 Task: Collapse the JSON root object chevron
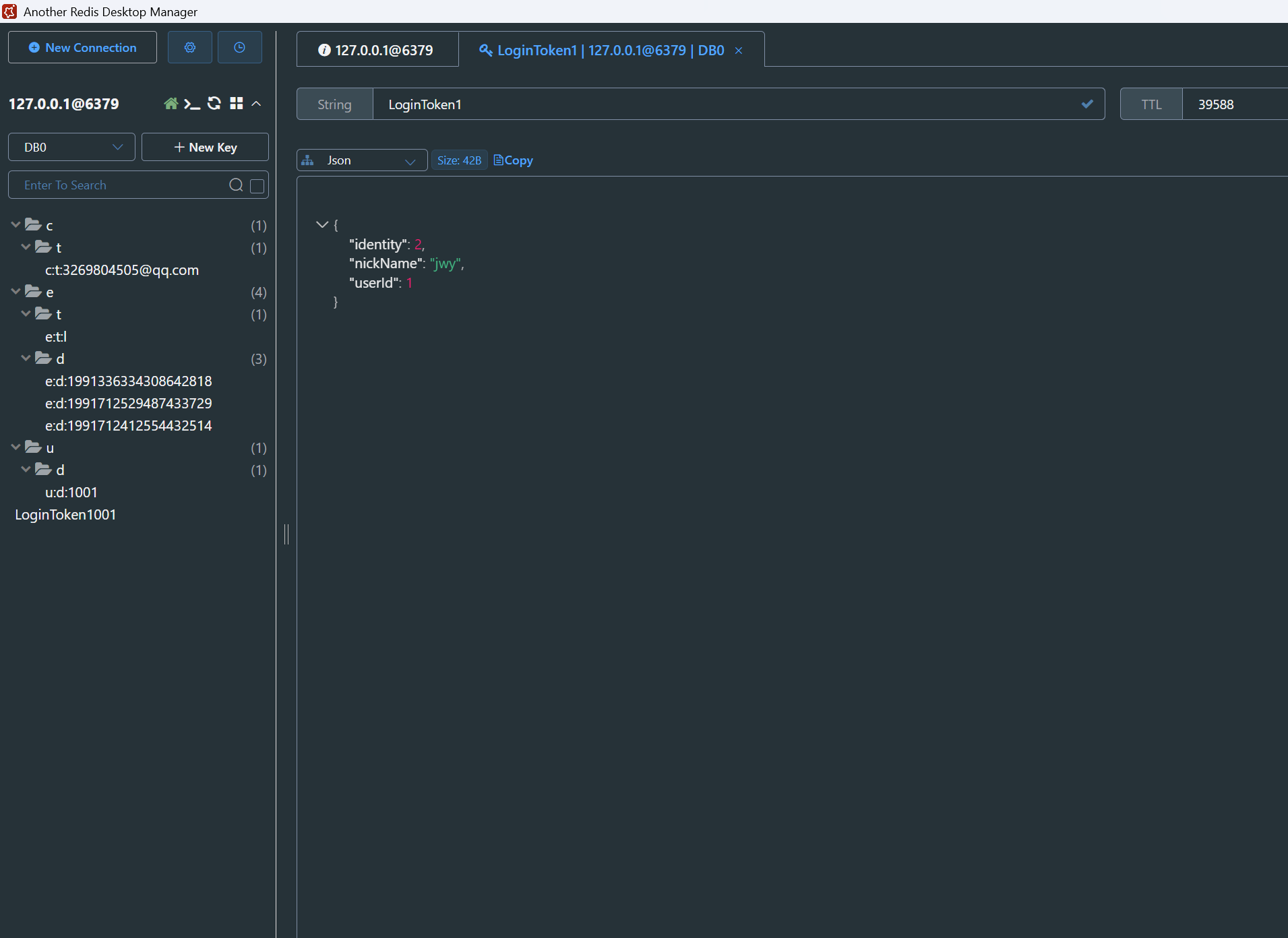[x=322, y=224]
